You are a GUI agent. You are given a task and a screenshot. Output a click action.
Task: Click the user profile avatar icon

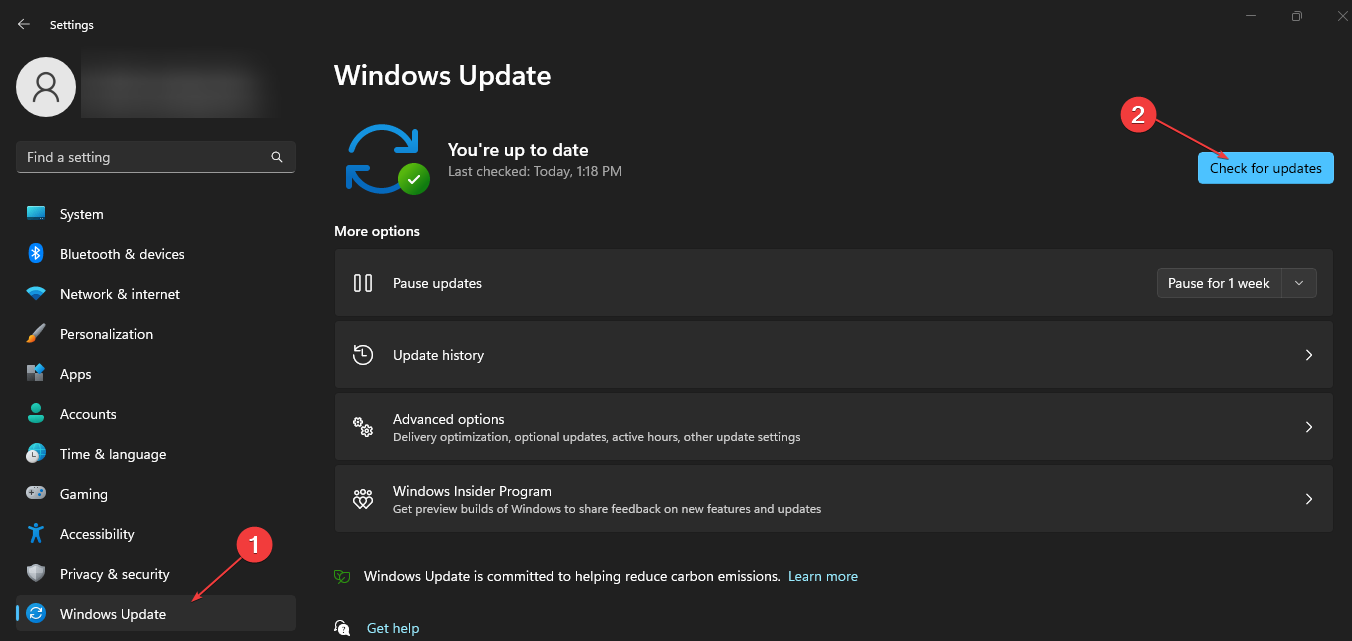point(46,87)
